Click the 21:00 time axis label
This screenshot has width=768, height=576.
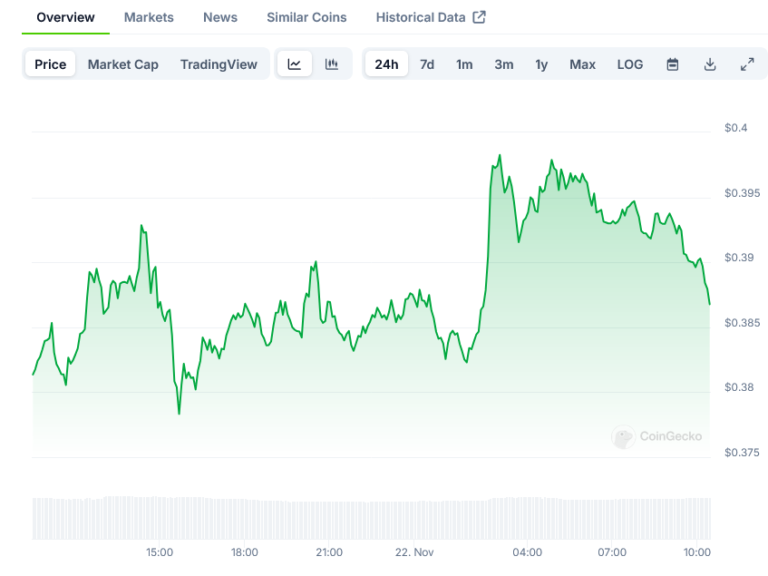click(x=329, y=552)
